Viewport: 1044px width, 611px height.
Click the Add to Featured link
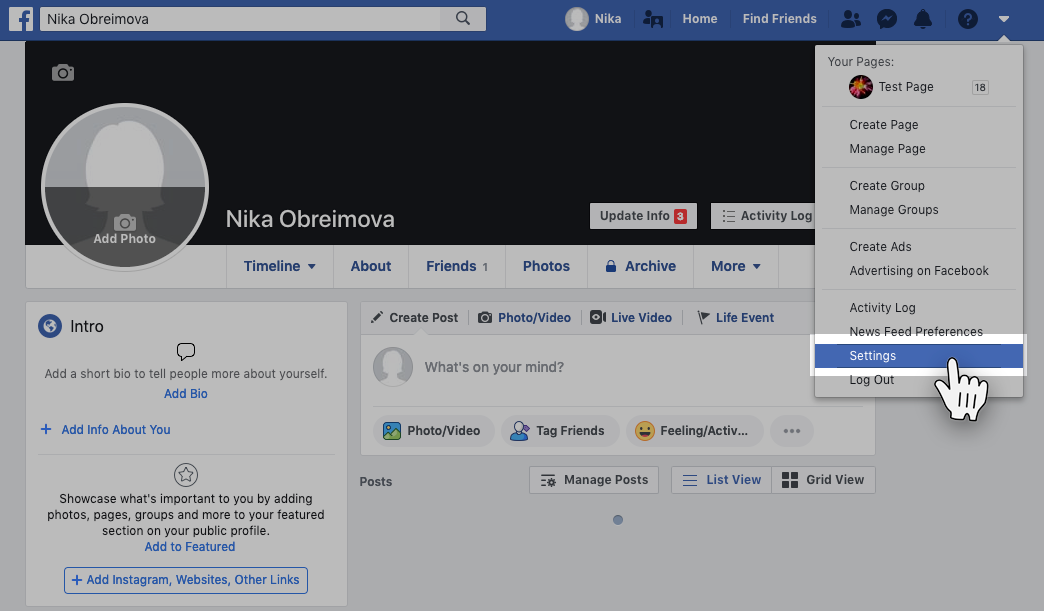click(x=190, y=546)
